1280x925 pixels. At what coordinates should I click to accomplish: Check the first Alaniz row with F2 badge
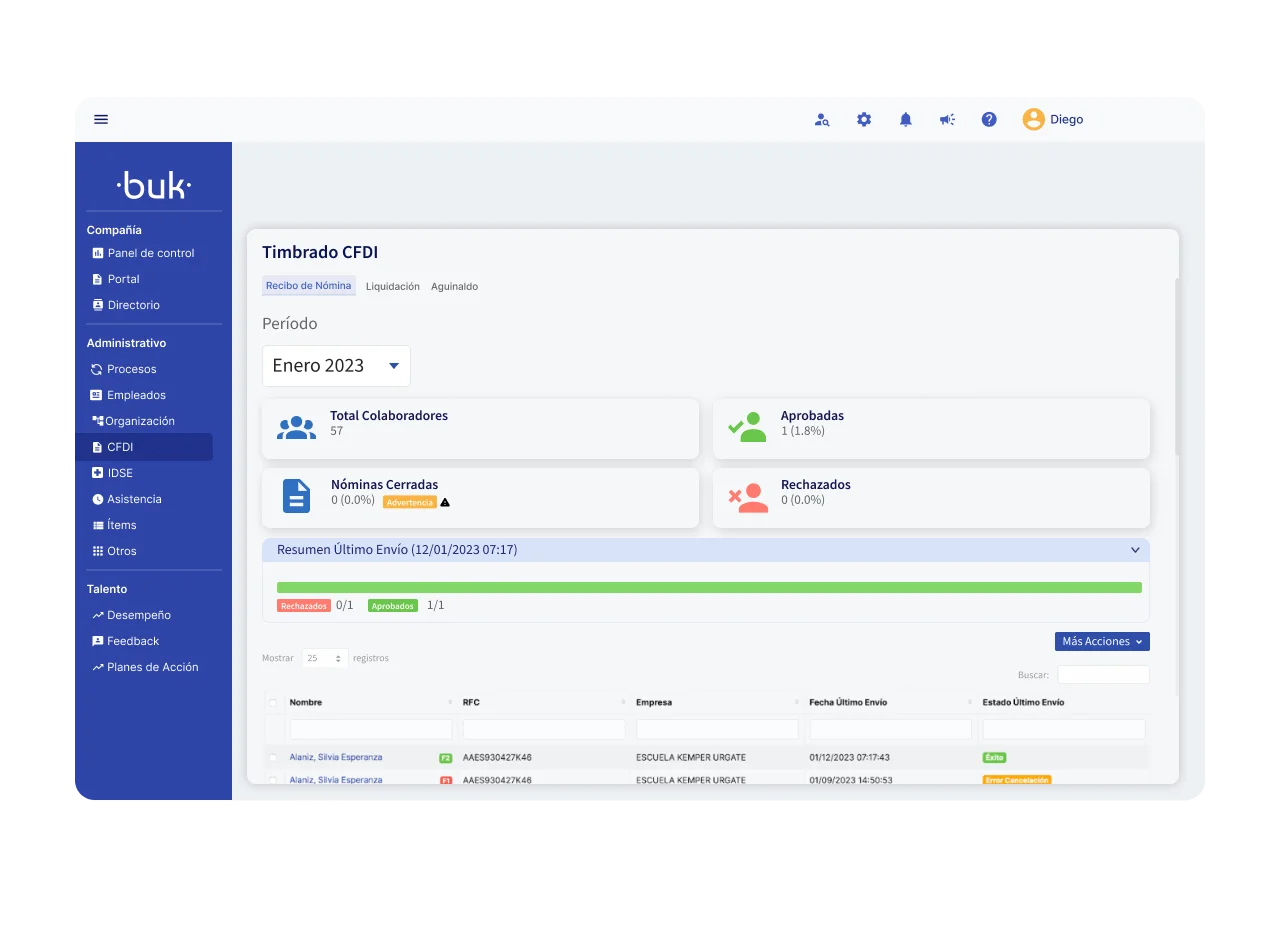tap(273, 758)
